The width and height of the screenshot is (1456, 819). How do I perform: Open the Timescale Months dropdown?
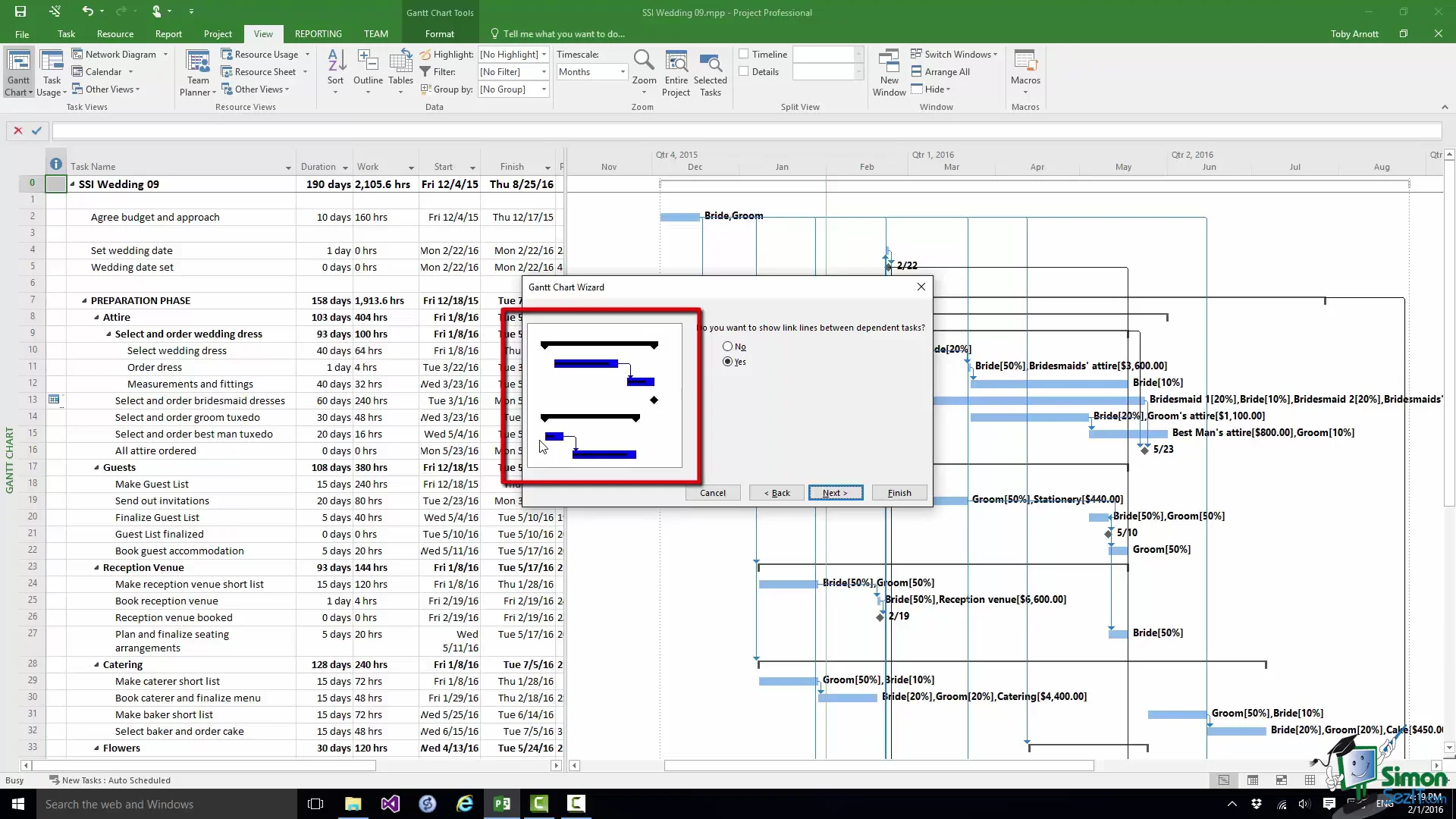coord(623,72)
